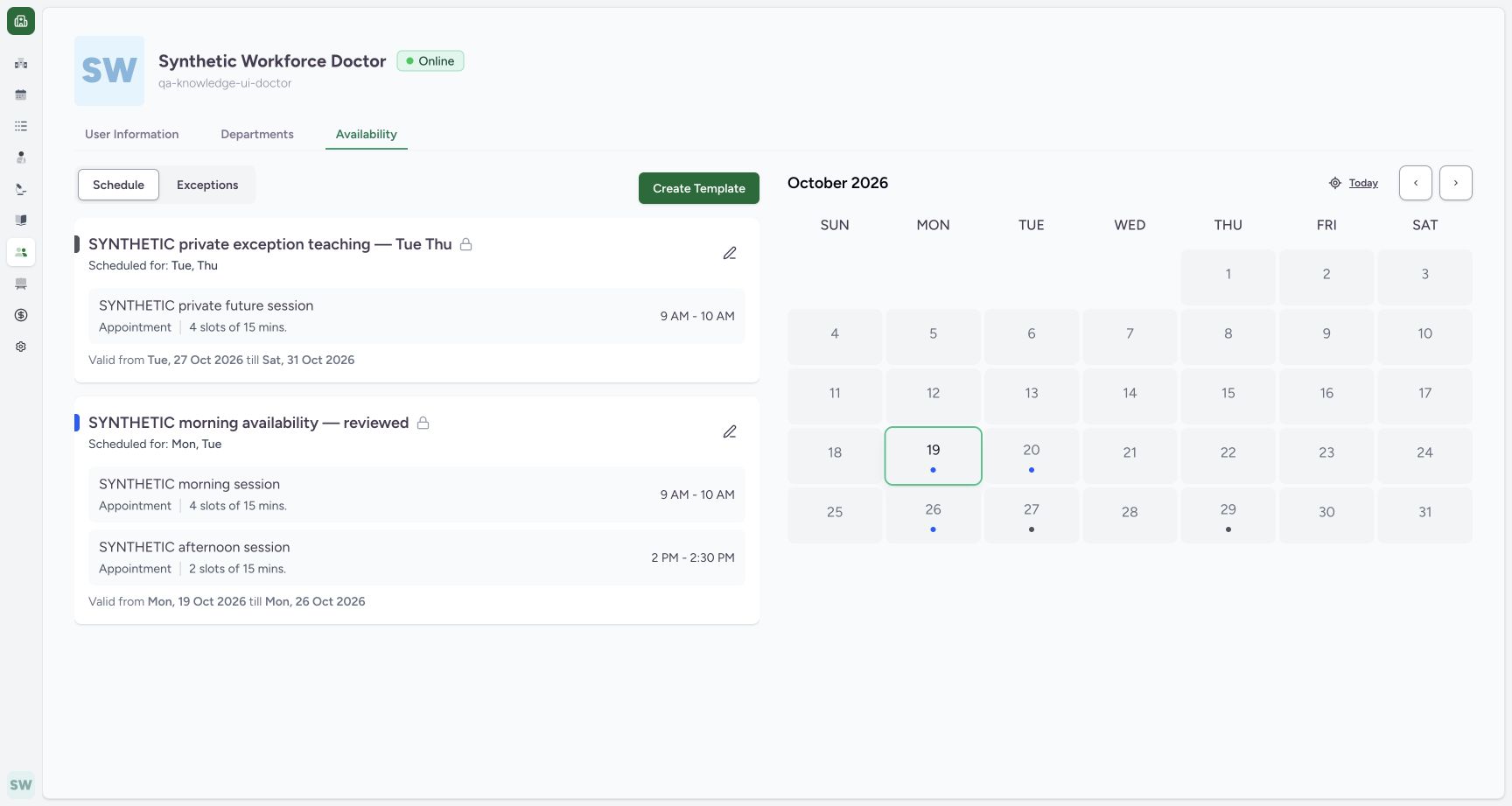Screen dimensions: 1512x806
Task: Edit the private exception teaching template
Action: click(730, 253)
